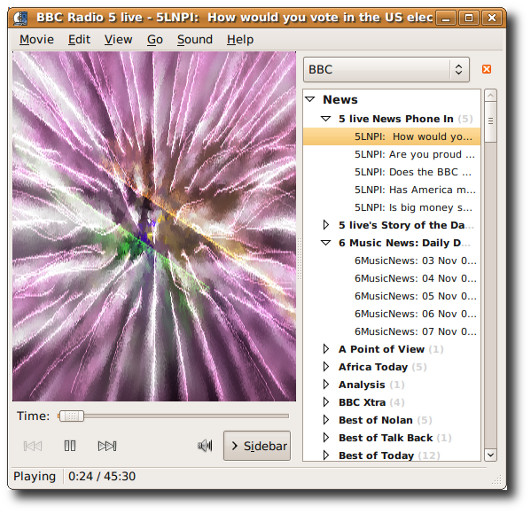Click the podcast list scrollbar thumb
Viewport: 530px width, 513px height.
(x=490, y=122)
